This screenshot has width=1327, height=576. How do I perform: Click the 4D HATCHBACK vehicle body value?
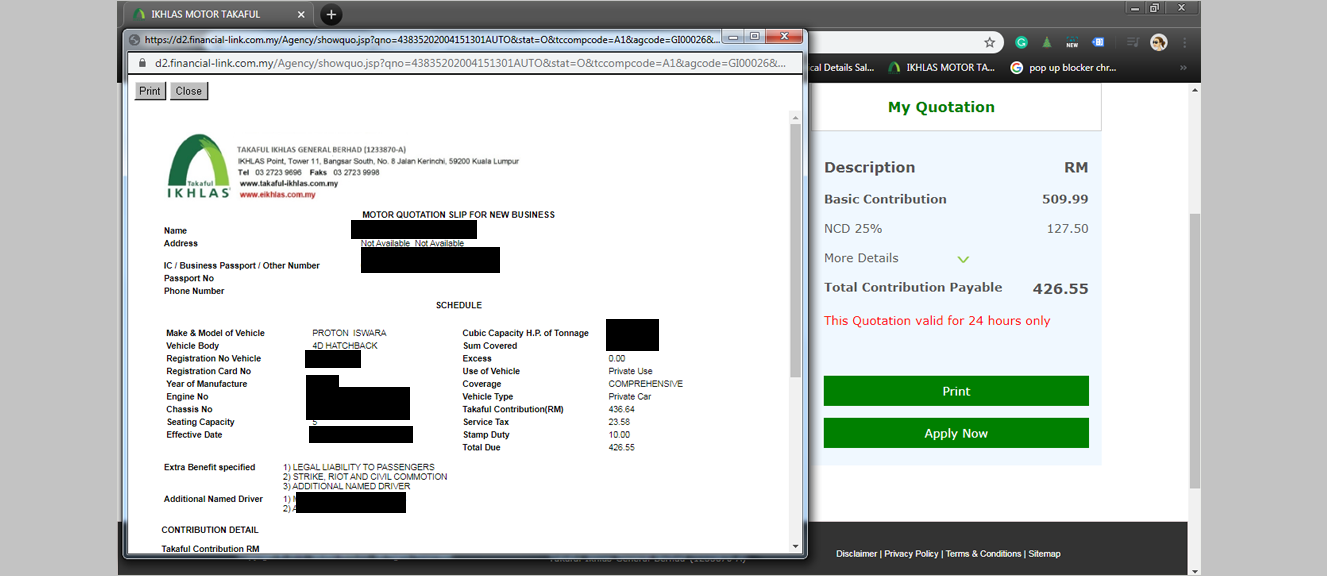coord(345,346)
